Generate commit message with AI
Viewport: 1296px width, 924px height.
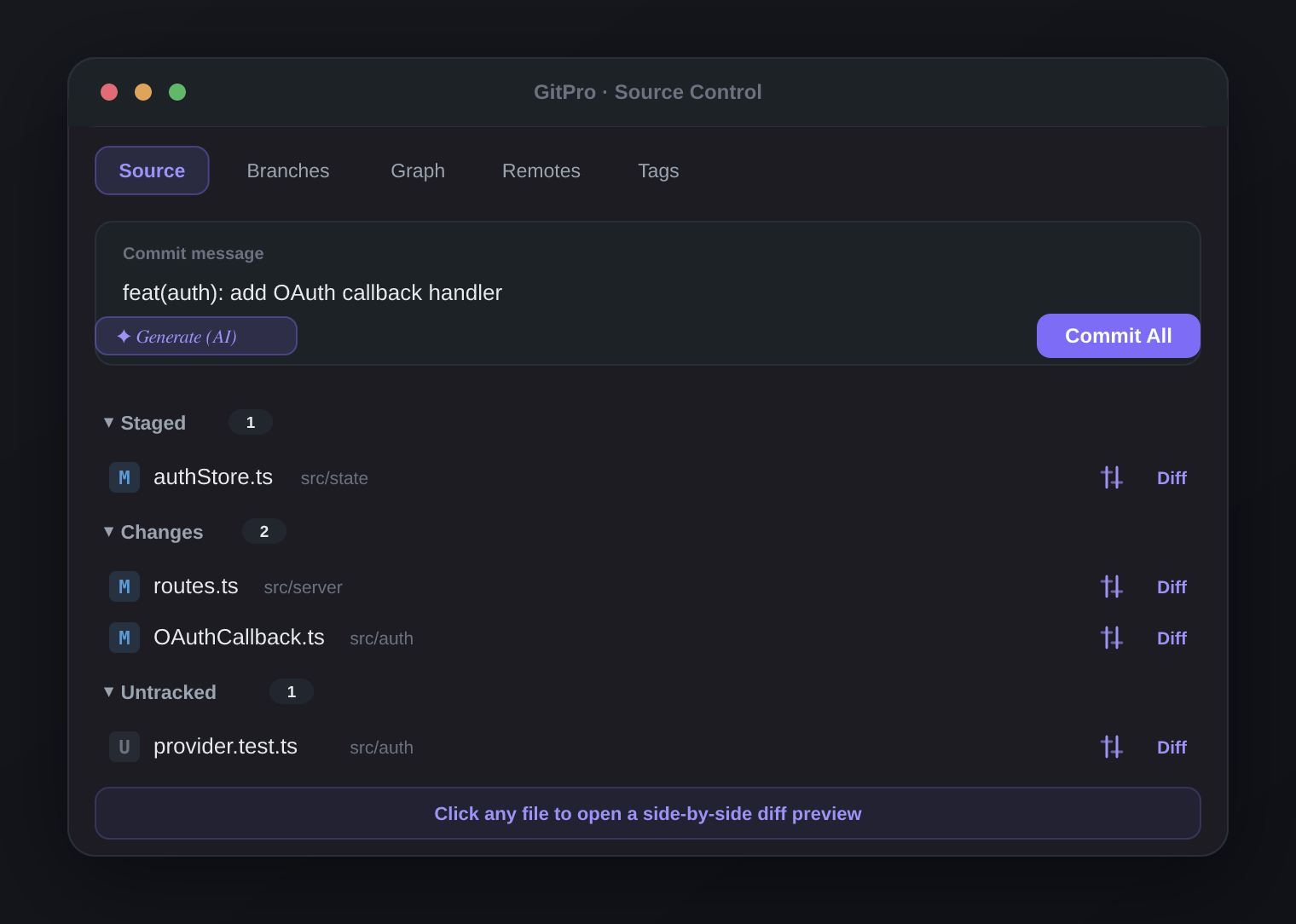pos(196,336)
